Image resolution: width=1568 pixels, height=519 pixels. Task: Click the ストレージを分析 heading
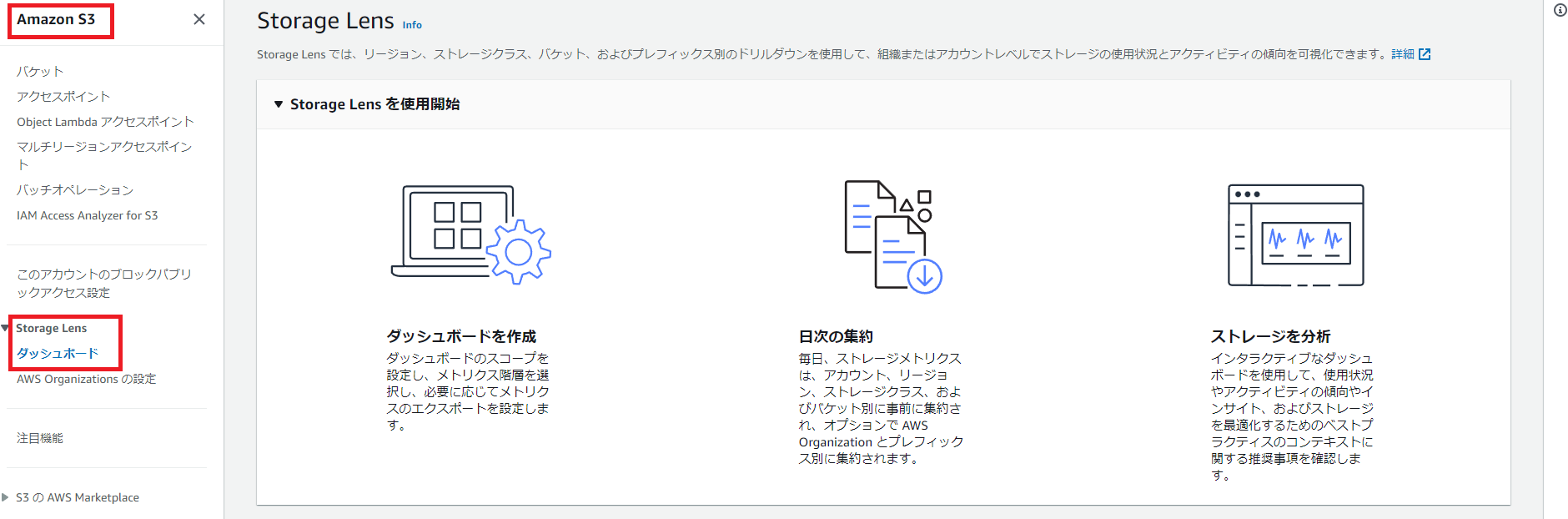1270,336
